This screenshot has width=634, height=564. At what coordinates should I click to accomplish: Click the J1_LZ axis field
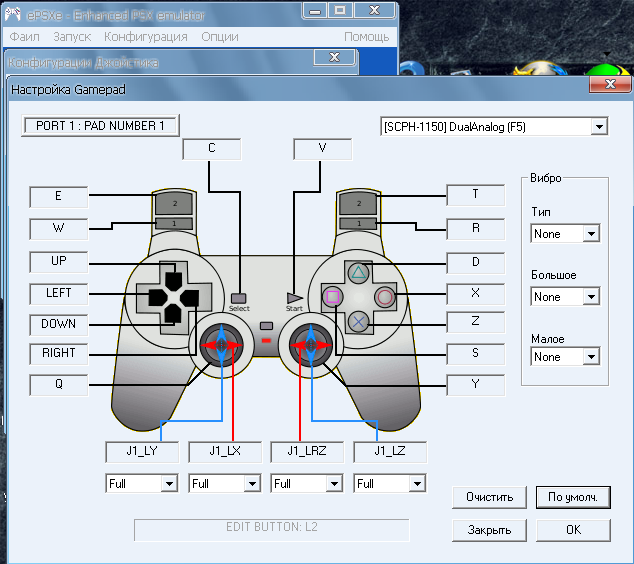[390, 452]
